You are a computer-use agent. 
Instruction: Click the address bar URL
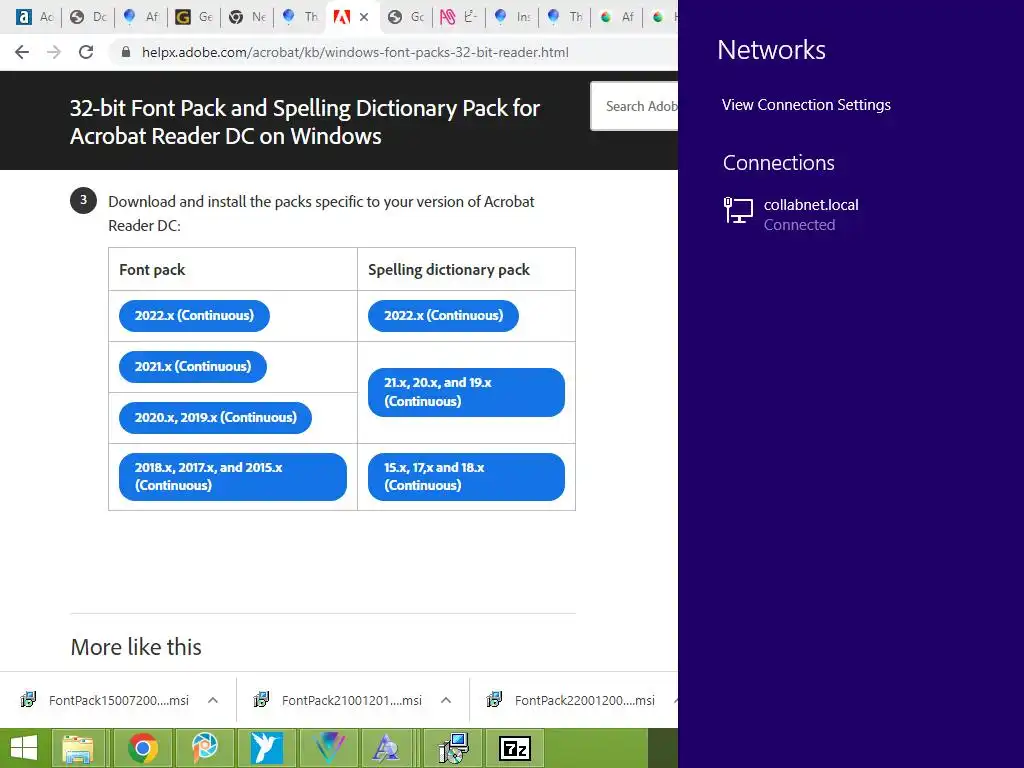[355, 52]
